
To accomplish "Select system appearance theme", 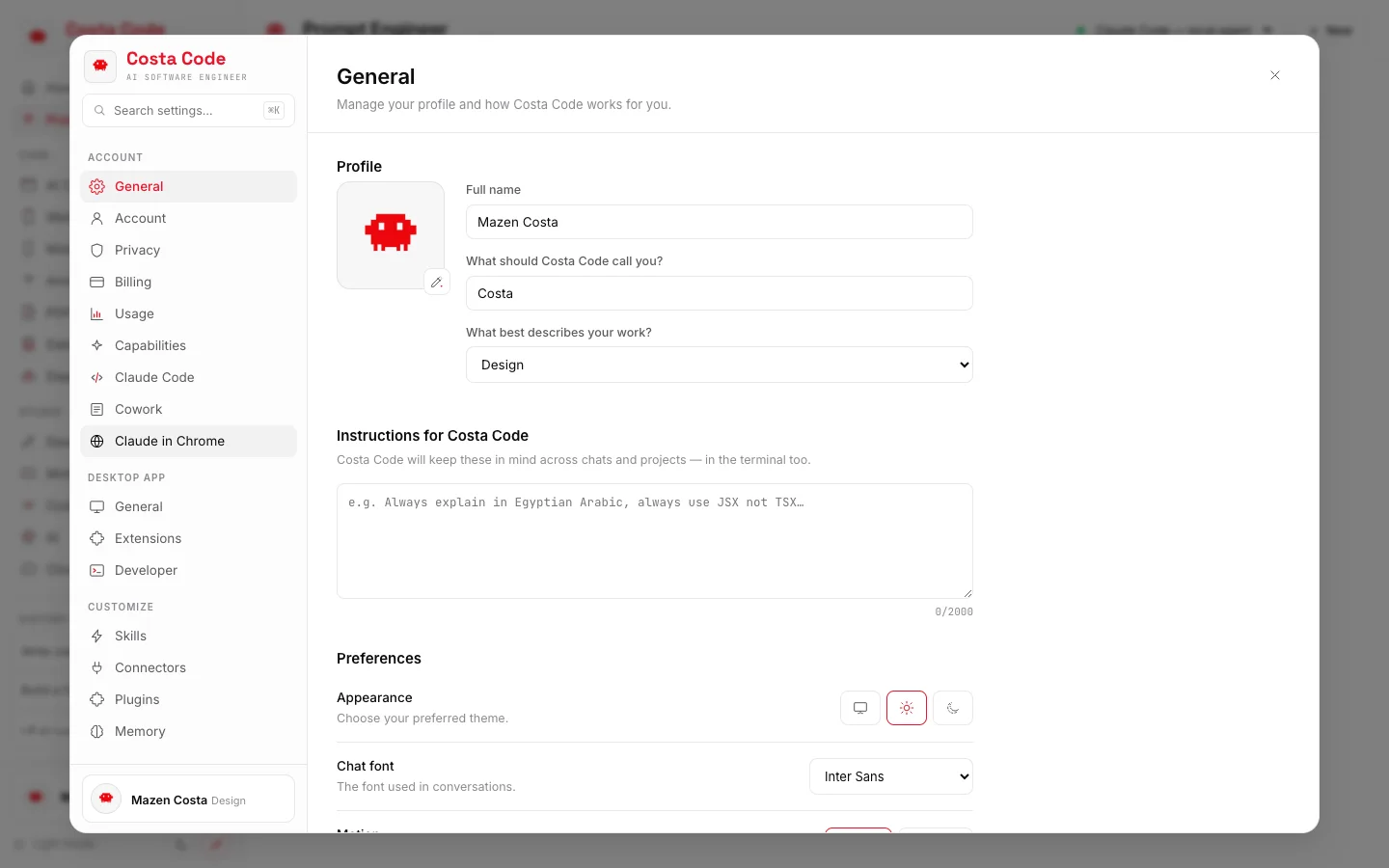I will tap(860, 708).
